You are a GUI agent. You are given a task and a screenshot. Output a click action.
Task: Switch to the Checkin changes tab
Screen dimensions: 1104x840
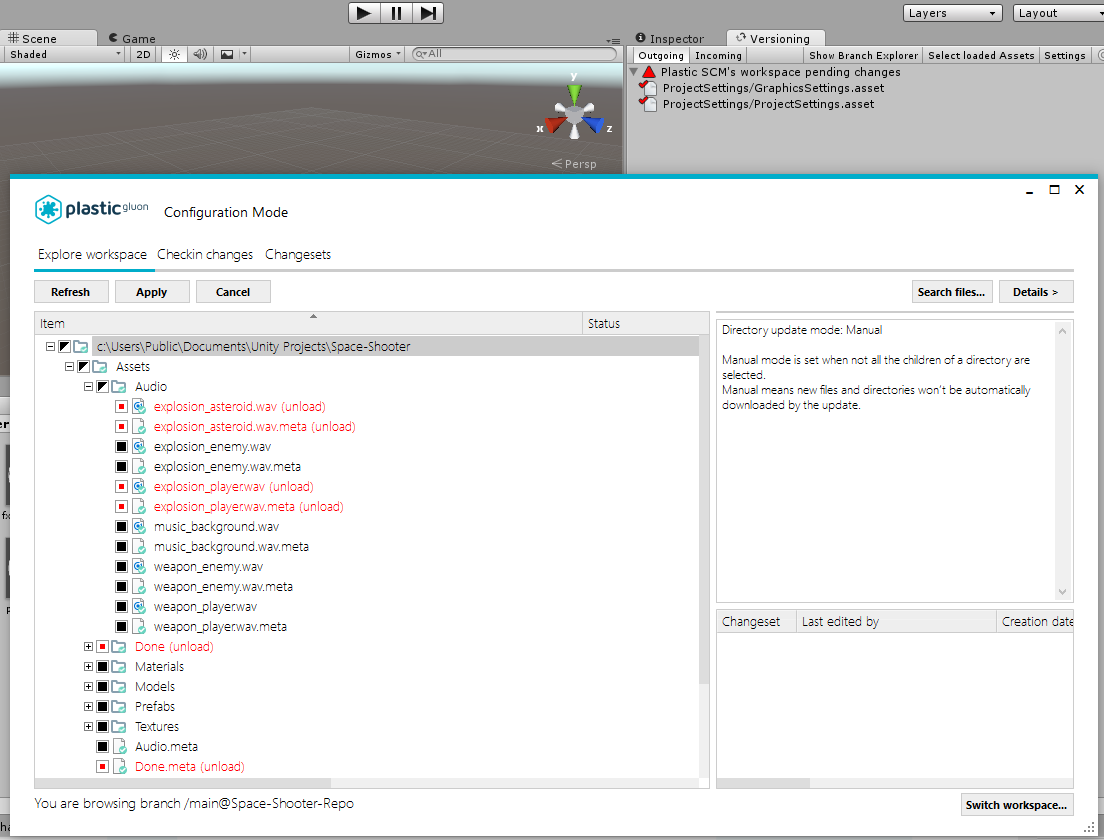pos(205,254)
